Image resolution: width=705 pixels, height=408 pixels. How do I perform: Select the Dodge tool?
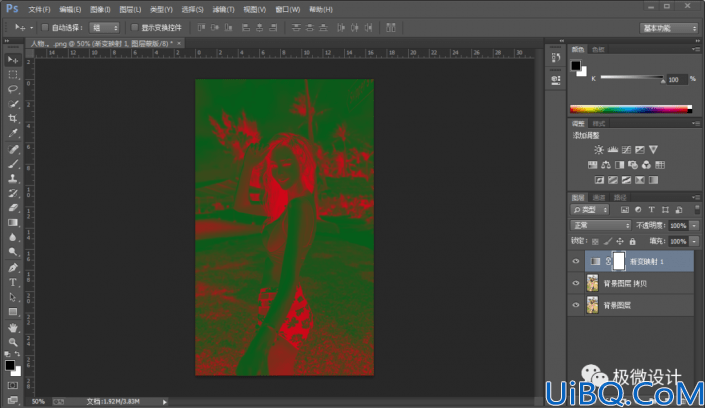point(13,251)
